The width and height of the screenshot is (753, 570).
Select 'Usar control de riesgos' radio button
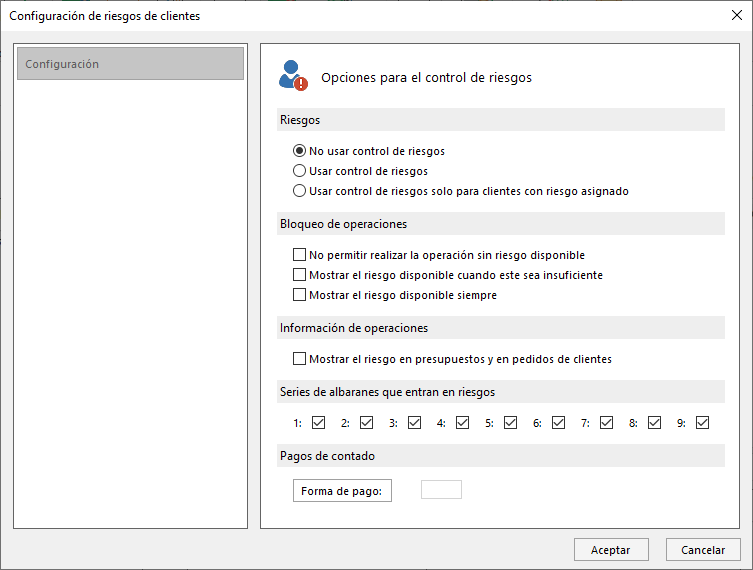[x=299, y=171]
